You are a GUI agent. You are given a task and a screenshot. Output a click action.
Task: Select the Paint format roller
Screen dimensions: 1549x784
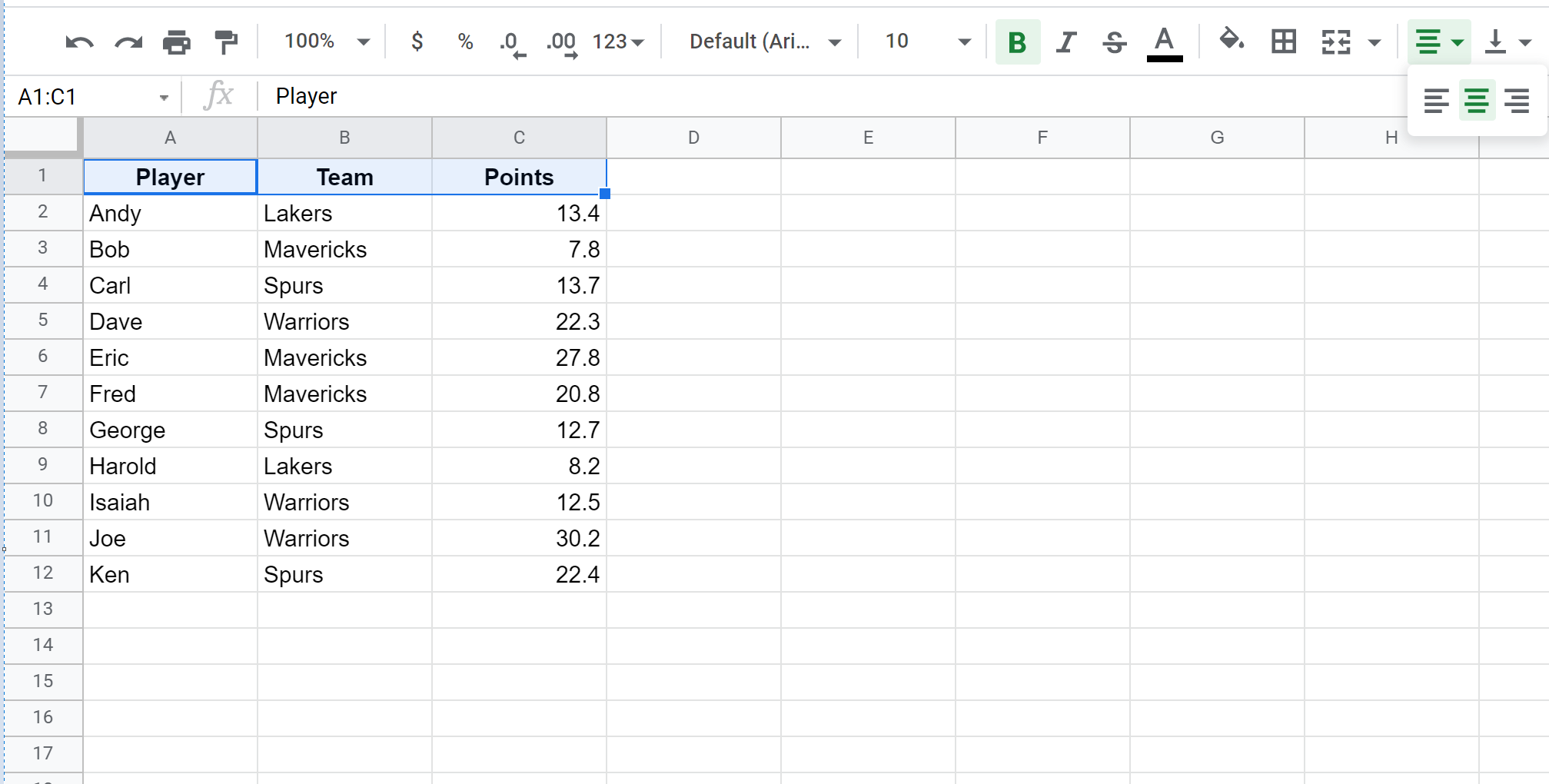click(226, 42)
